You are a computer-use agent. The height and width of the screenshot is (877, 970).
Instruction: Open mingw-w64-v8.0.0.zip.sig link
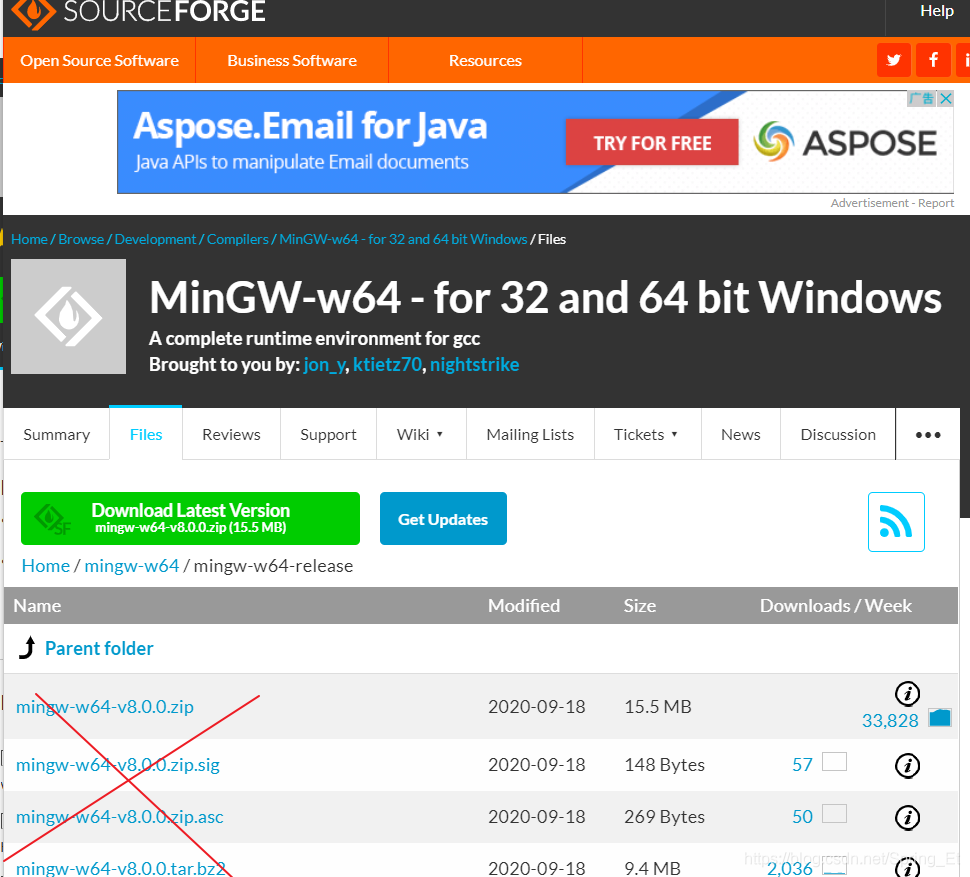coord(118,765)
